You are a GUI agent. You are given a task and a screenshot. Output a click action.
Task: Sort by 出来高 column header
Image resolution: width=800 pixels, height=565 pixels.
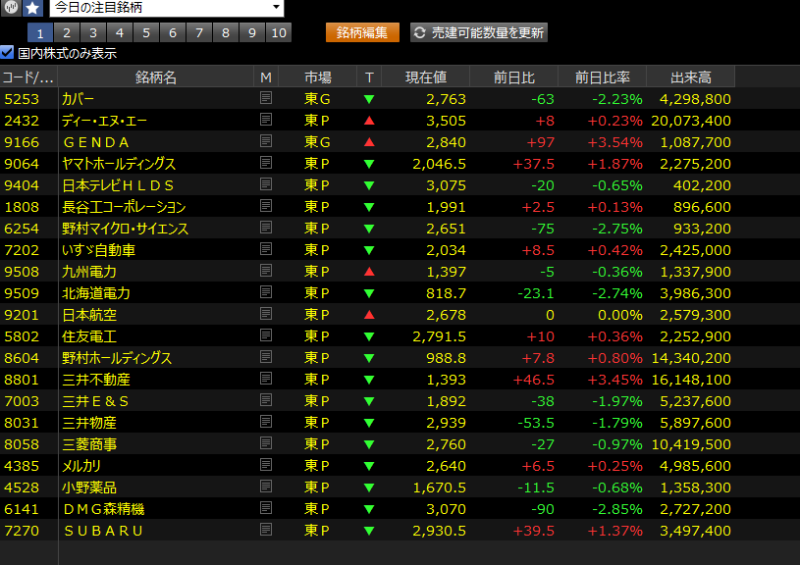point(691,77)
